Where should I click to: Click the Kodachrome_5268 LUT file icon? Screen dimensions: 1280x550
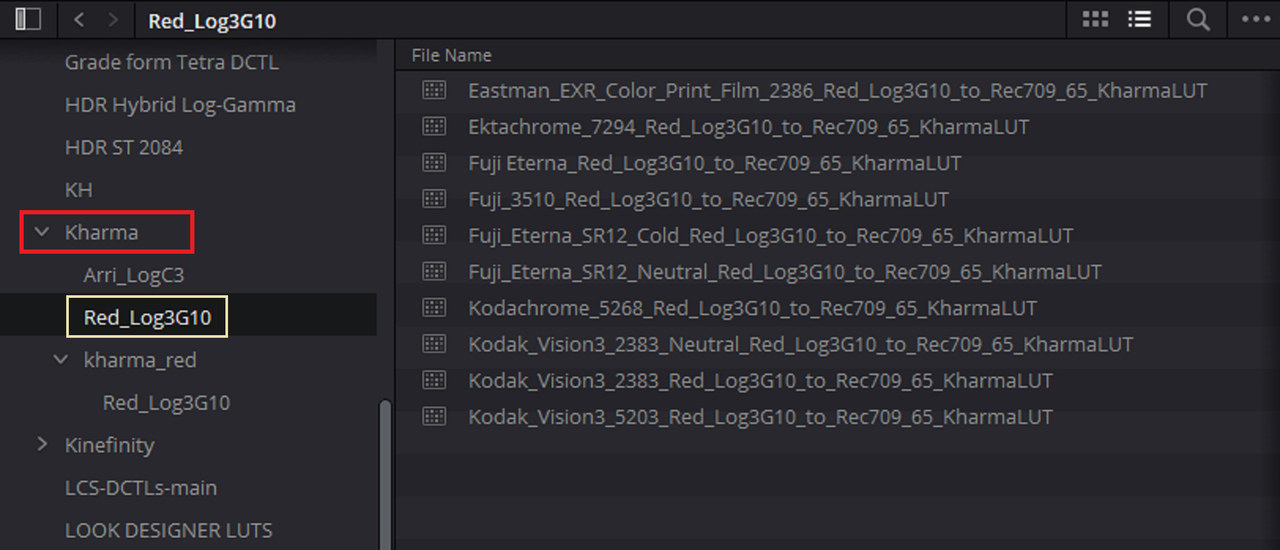(433, 307)
